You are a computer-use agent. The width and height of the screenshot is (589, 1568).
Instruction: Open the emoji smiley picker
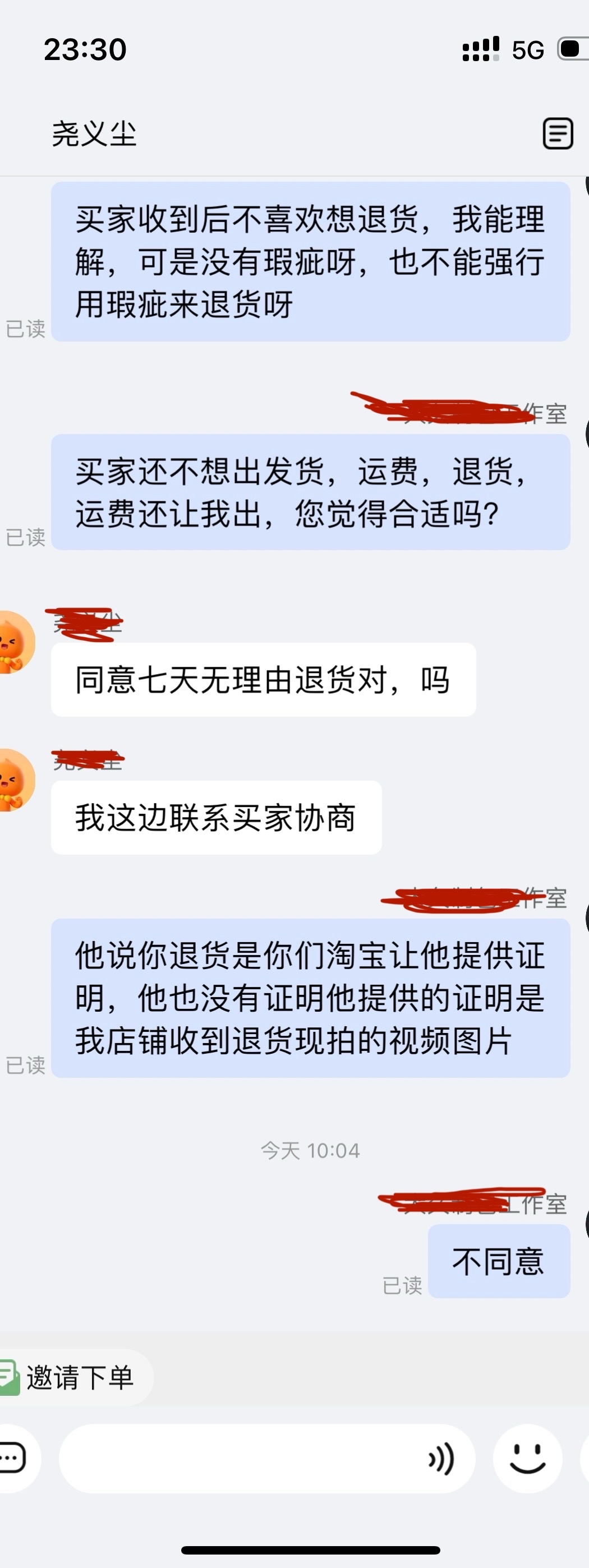tap(527, 1459)
